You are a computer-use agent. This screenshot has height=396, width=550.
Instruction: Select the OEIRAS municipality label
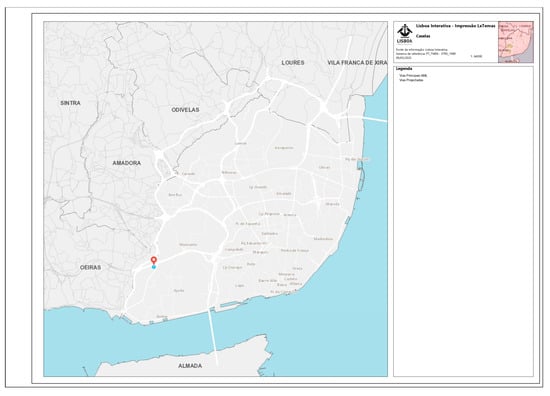click(x=90, y=268)
